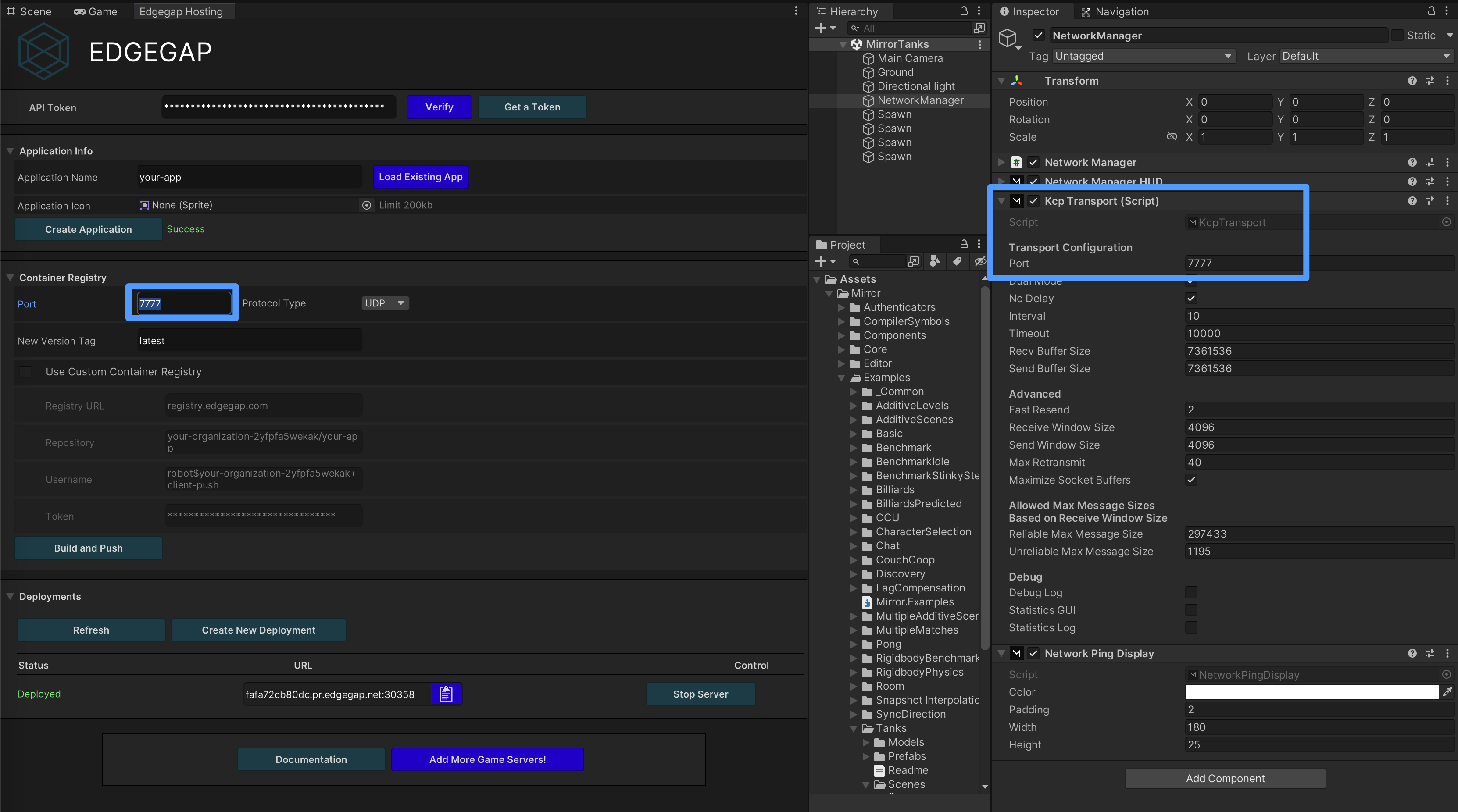
Task: Enable Debug Log checkbox
Action: click(x=1191, y=592)
